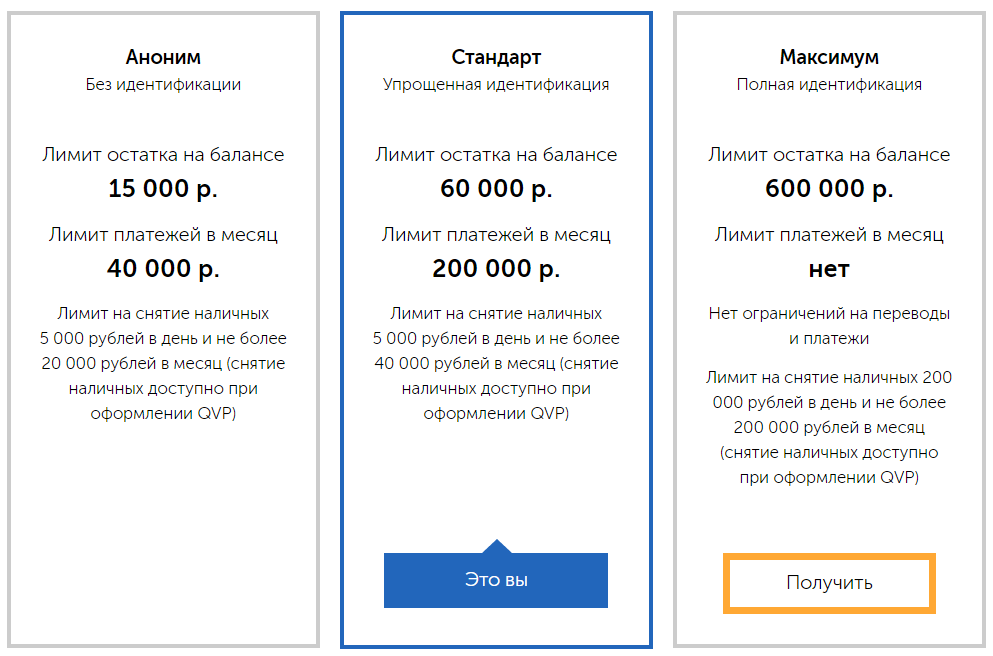993x656 pixels.
Task: Click the "Без идентификации" subtitle
Action: [162, 84]
